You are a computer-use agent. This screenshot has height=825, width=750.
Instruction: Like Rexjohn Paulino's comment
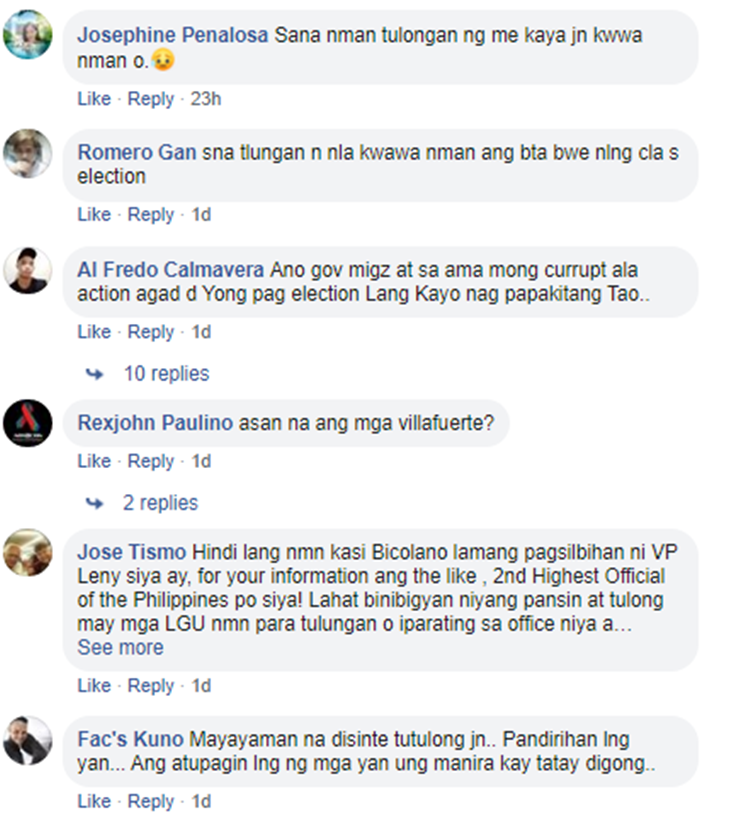click(x=94, y=461)
